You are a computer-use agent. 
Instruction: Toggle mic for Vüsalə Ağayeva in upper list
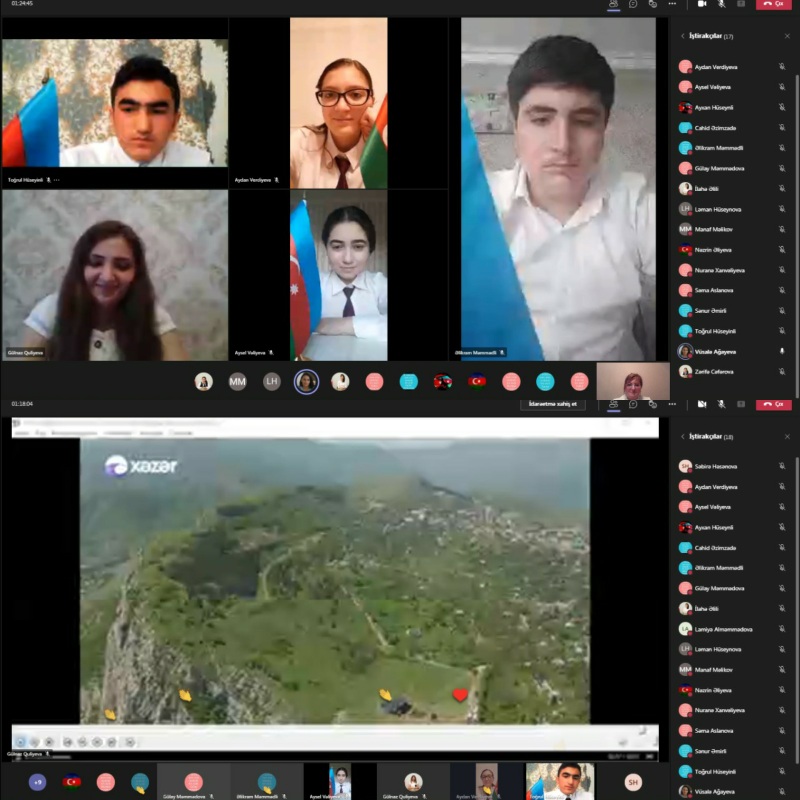pyautogui.click(x=782, y=351)
